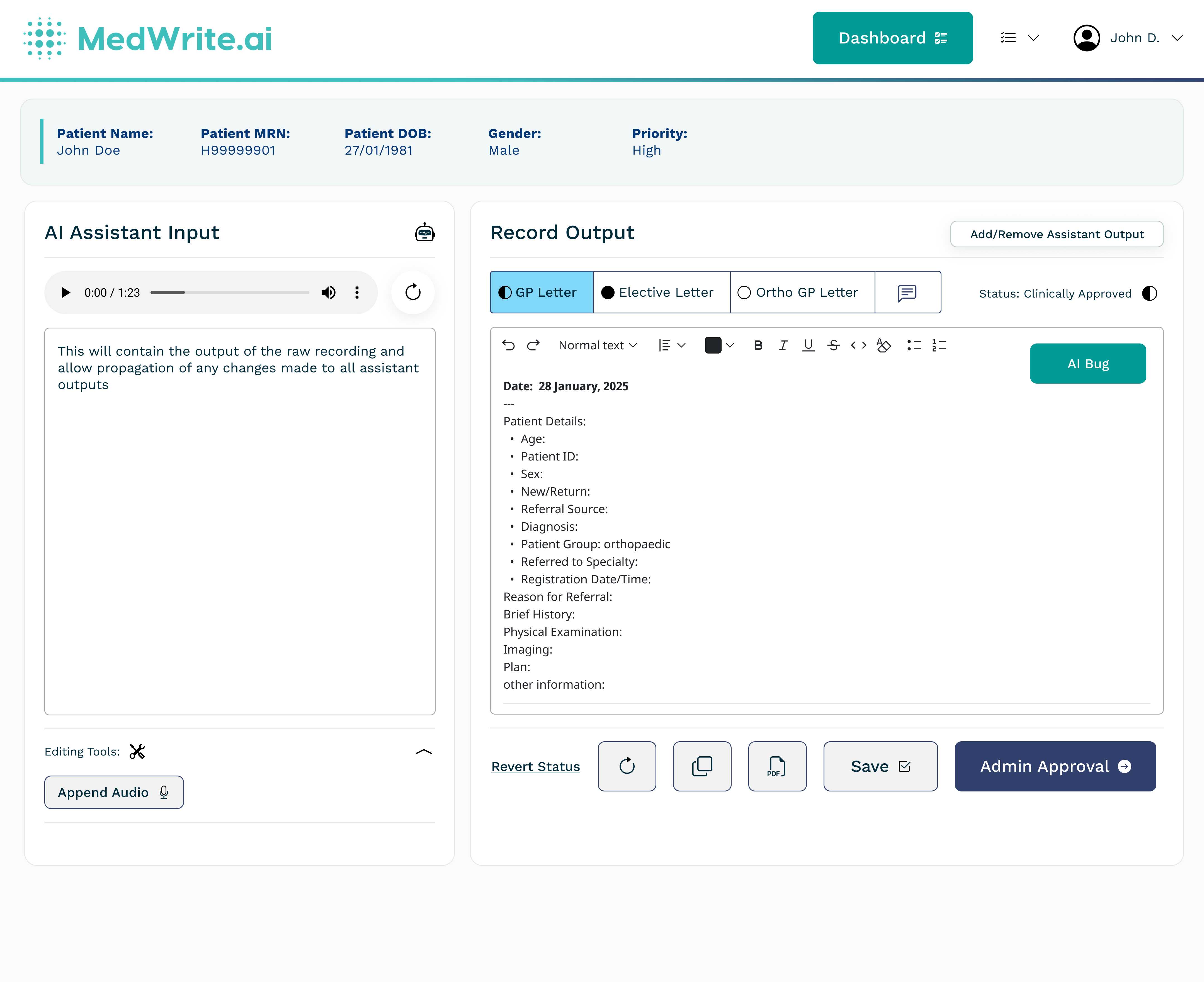Toggle the Clinically Approved status indicator
1204x982 pixels.
tap(1149, 293)
